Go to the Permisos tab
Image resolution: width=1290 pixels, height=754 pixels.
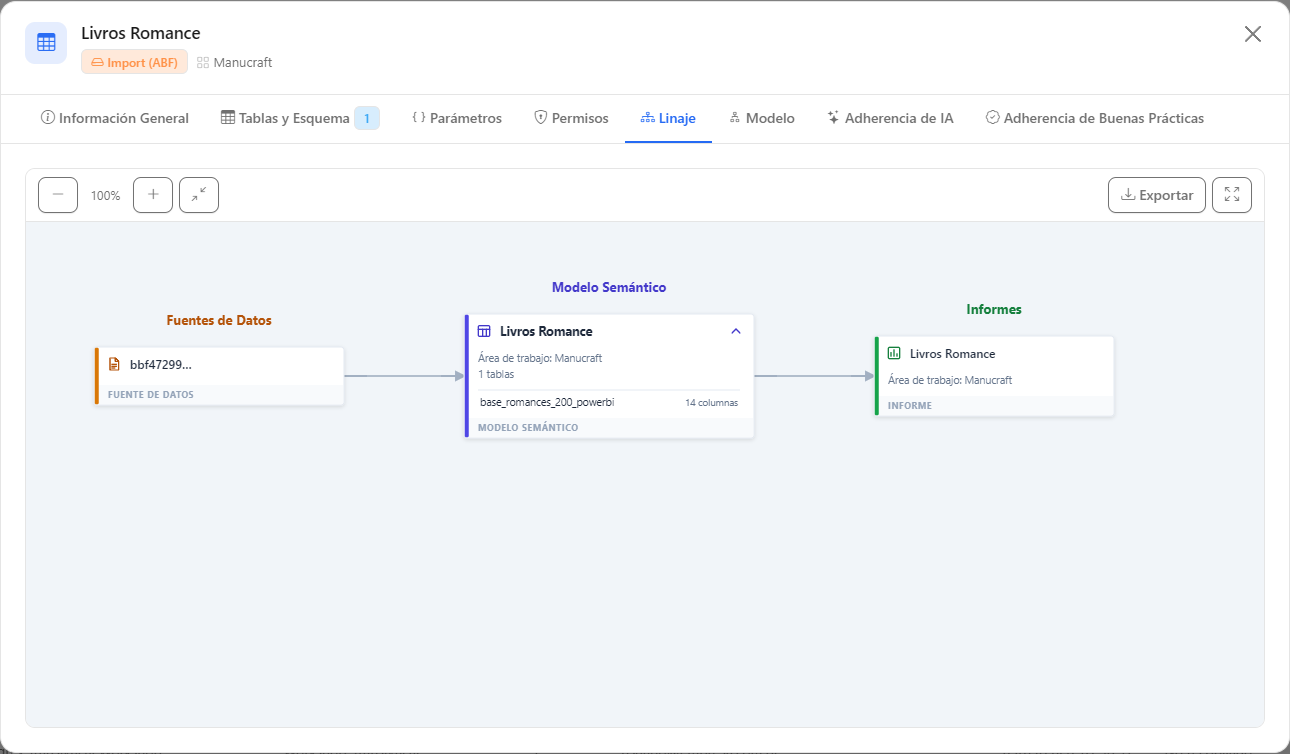(571, 118)
